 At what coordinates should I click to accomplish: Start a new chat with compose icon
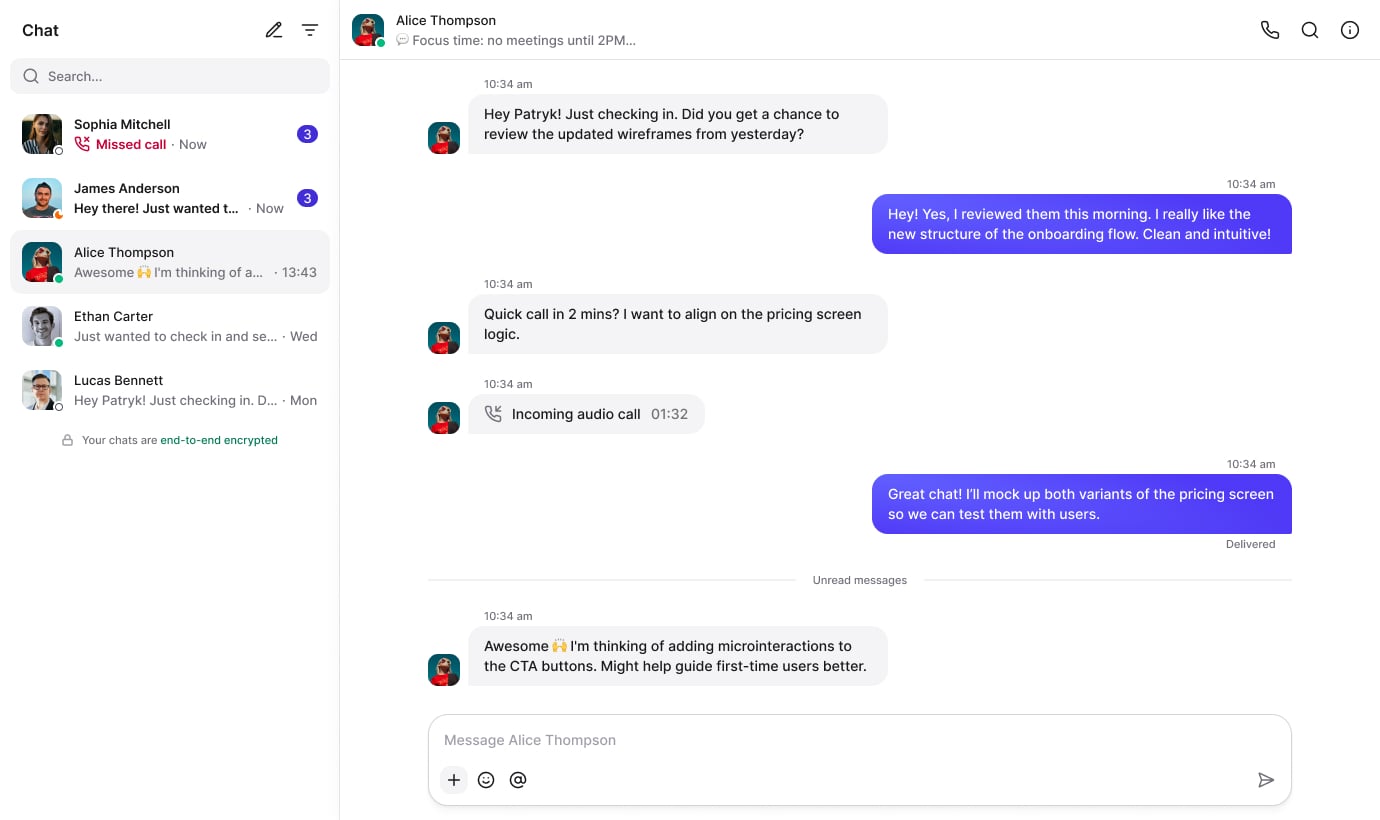point(274,30)
